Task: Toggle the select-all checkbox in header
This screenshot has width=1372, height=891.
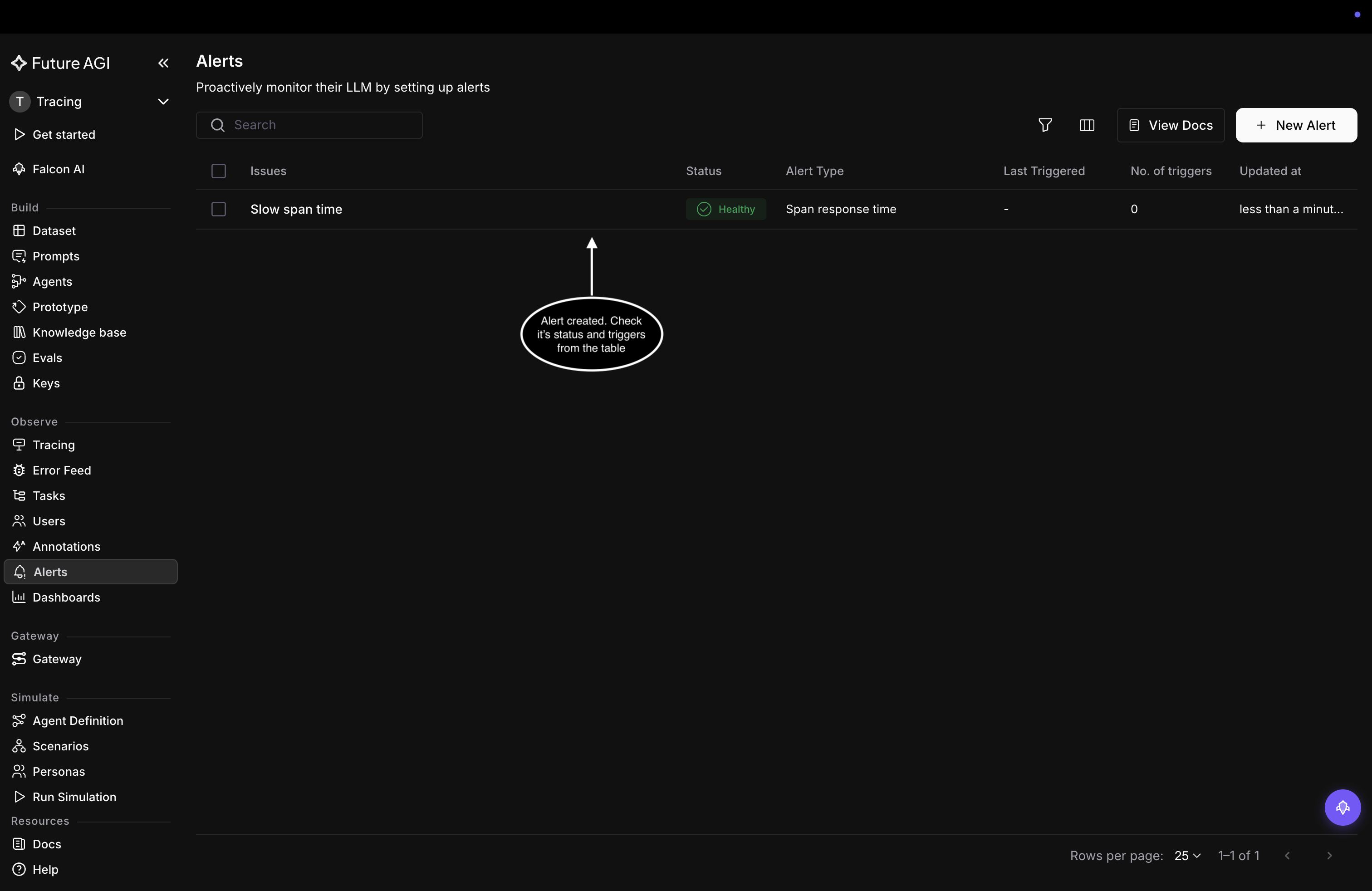Action: pyautogui.click(x=219, y=171)
